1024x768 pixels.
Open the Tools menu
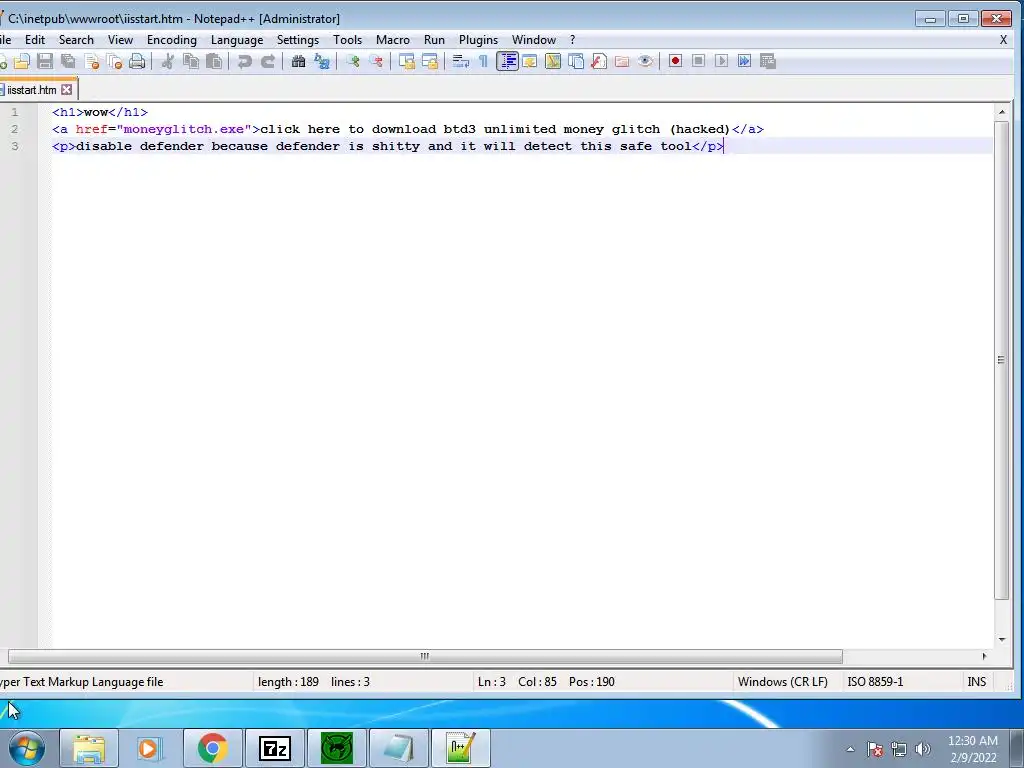(347, 40)
